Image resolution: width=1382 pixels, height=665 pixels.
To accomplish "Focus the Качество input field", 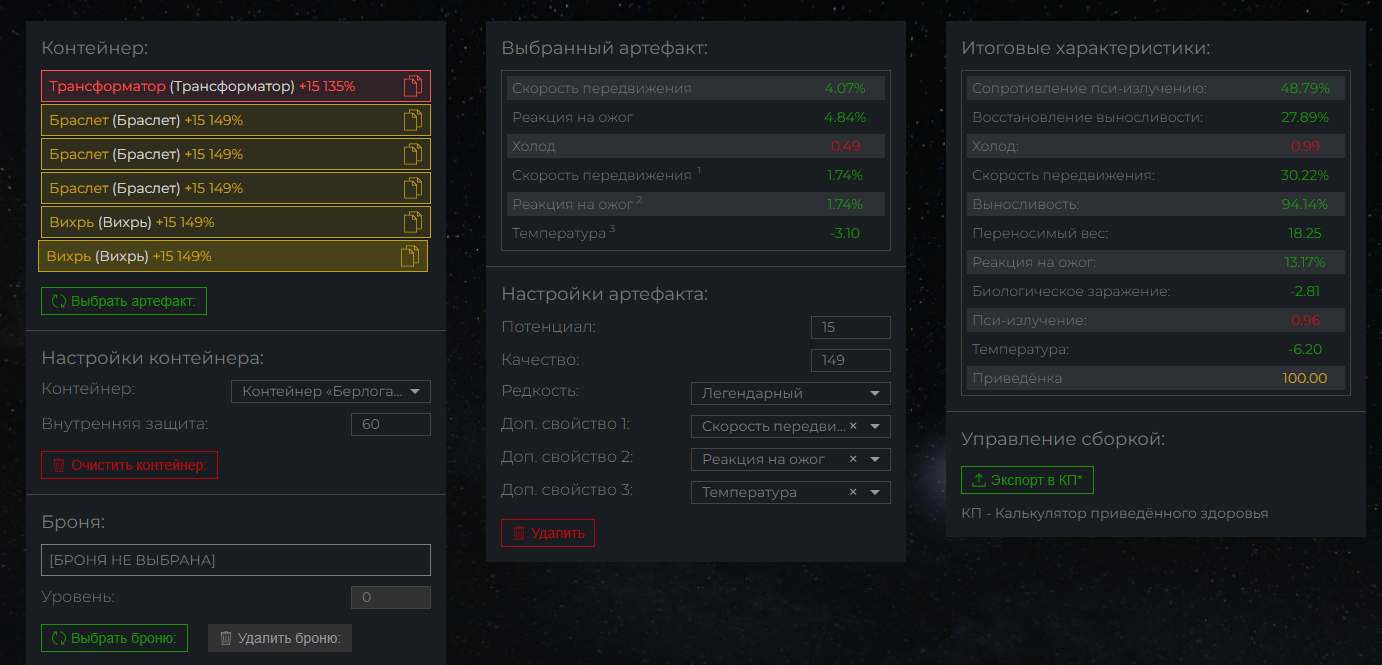I will [x=850, y=360].
